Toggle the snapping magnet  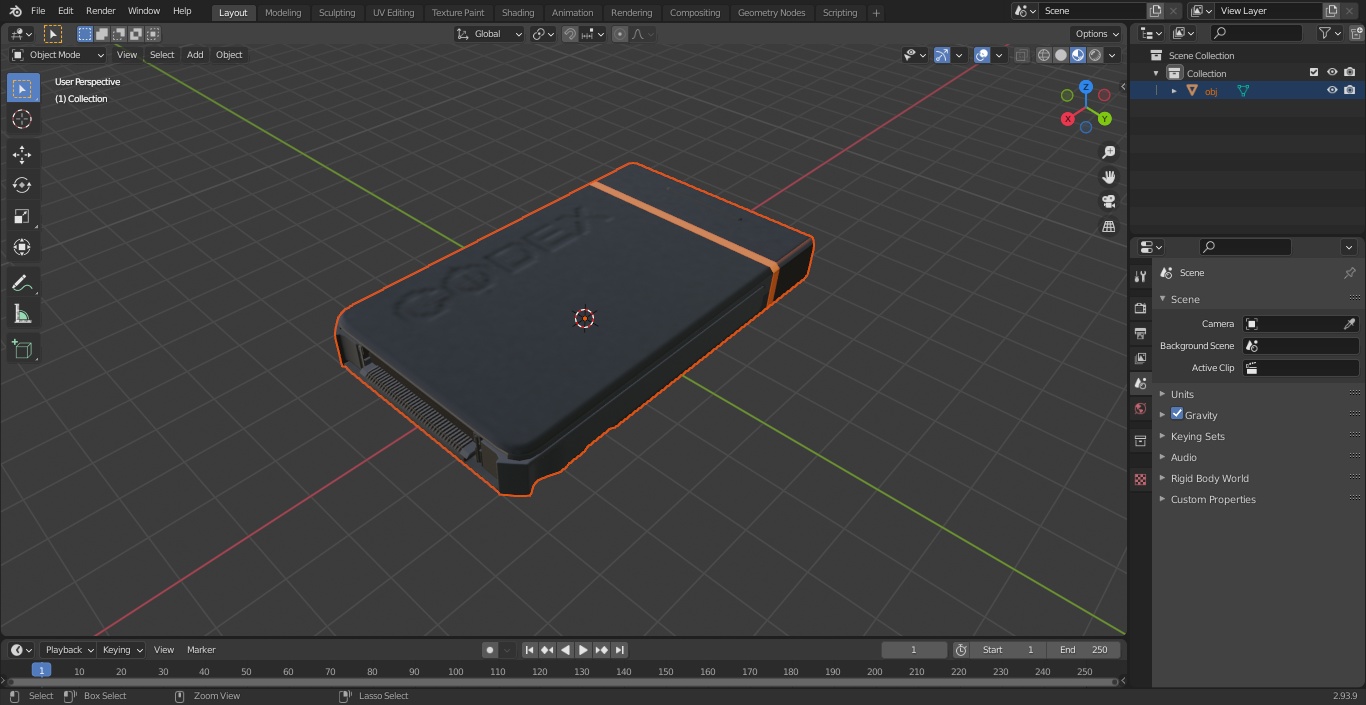[570, 34]
